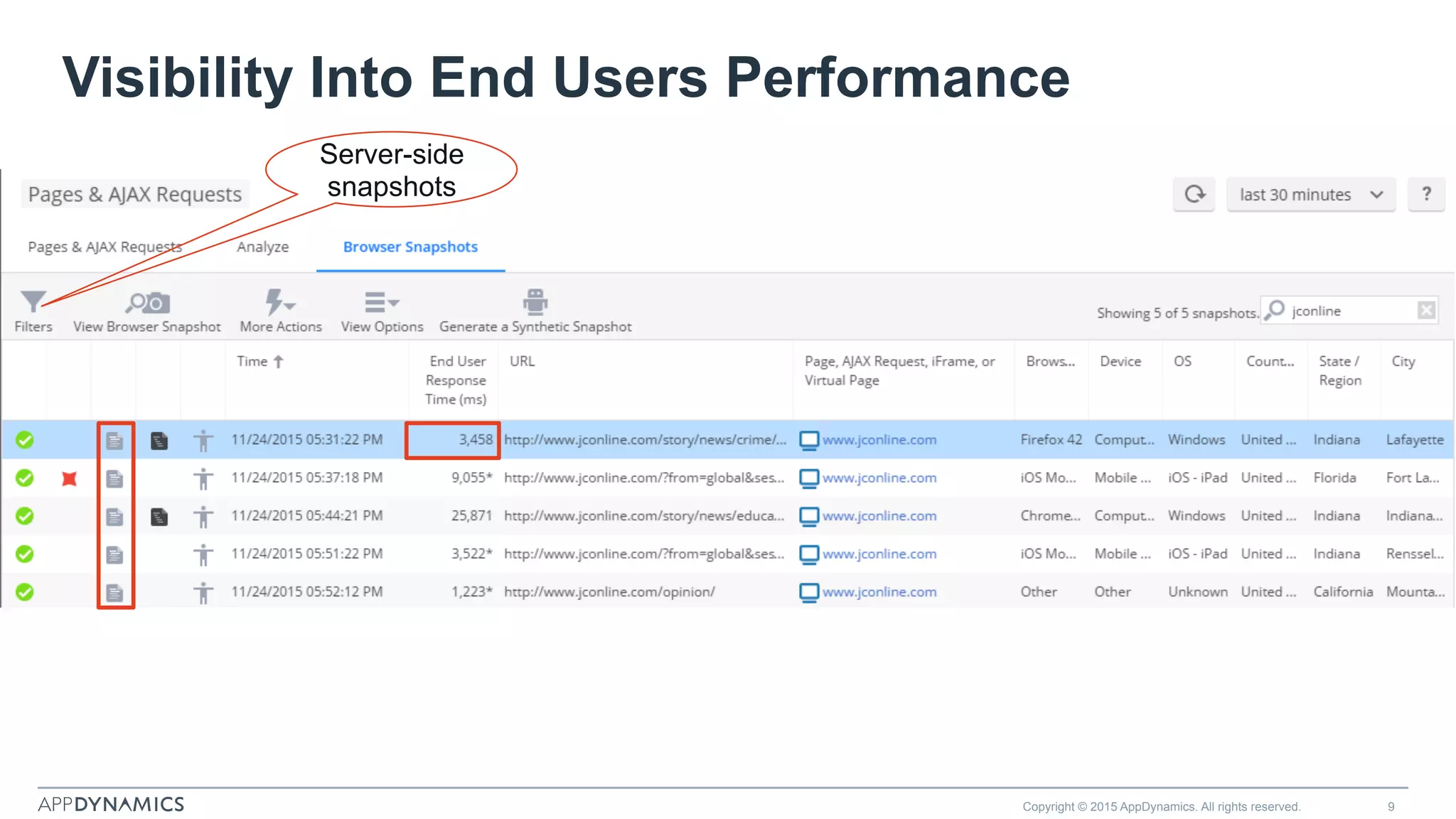This screenshot has height=819, width=1456.
Task: Click dark document icon in 05:31:22 PM row
Action: click(159, 441)
